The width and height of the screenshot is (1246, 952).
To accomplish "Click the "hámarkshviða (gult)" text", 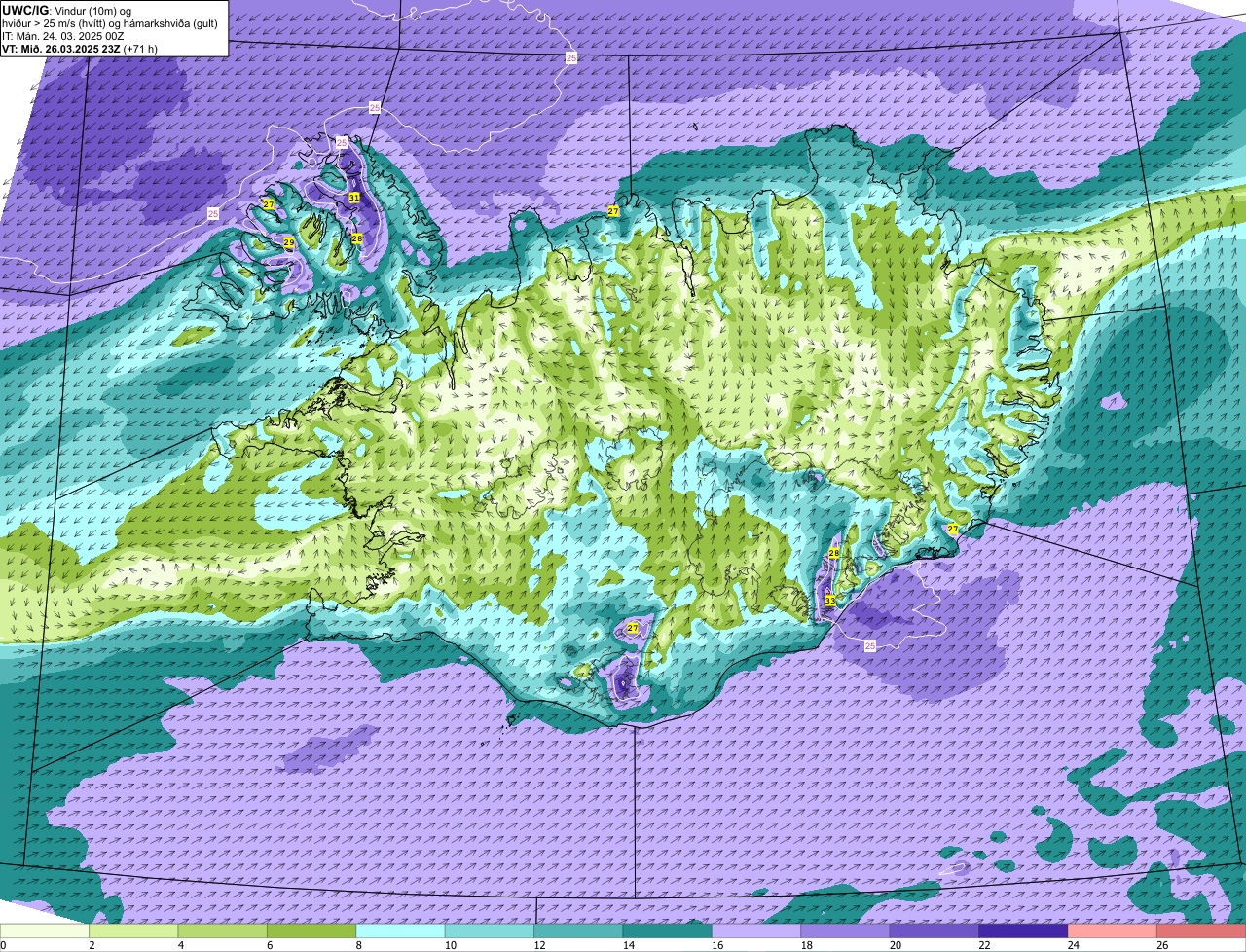I will pos(170,23).
